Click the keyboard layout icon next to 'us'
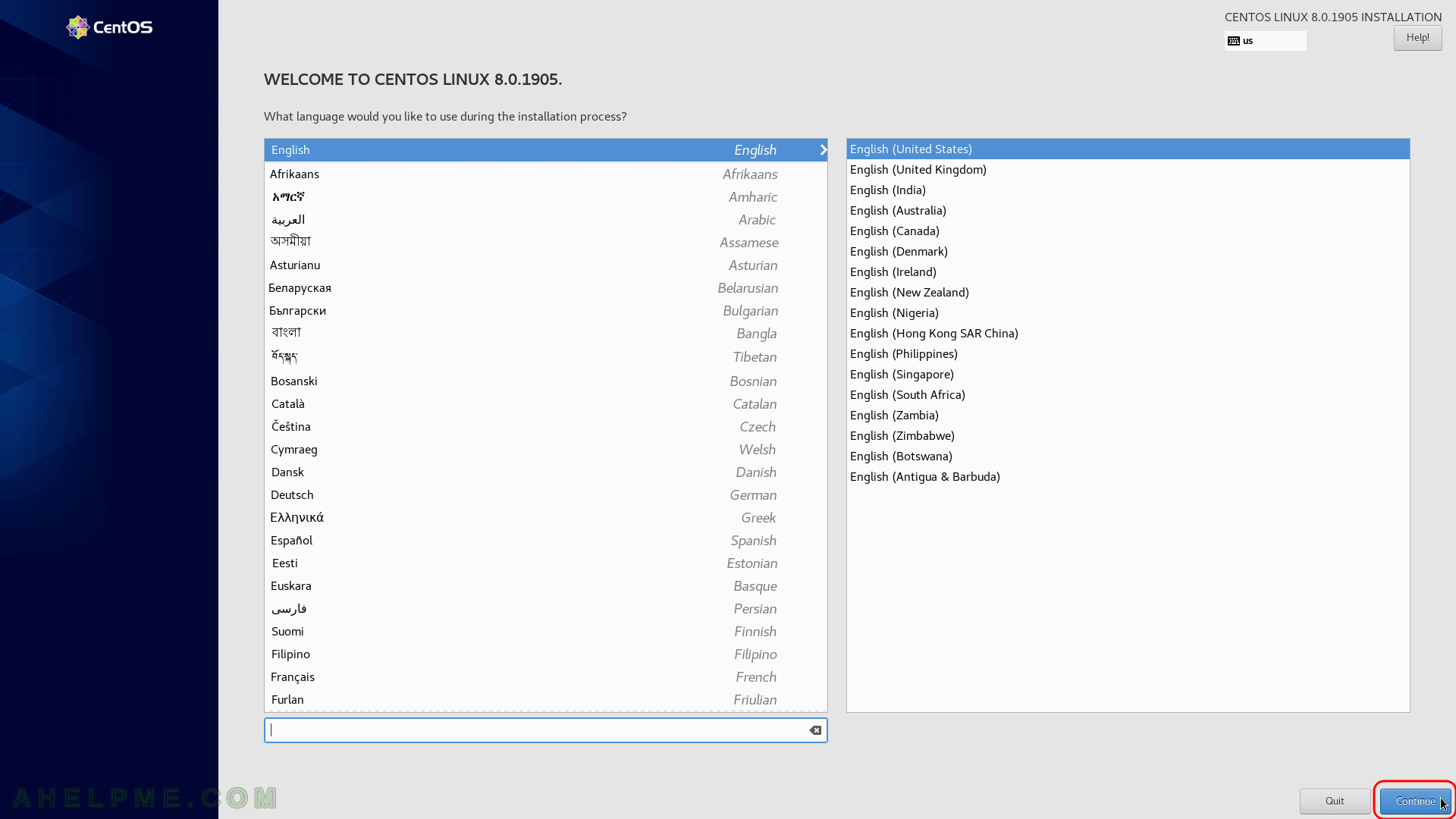 click(x=1234, y=41)
